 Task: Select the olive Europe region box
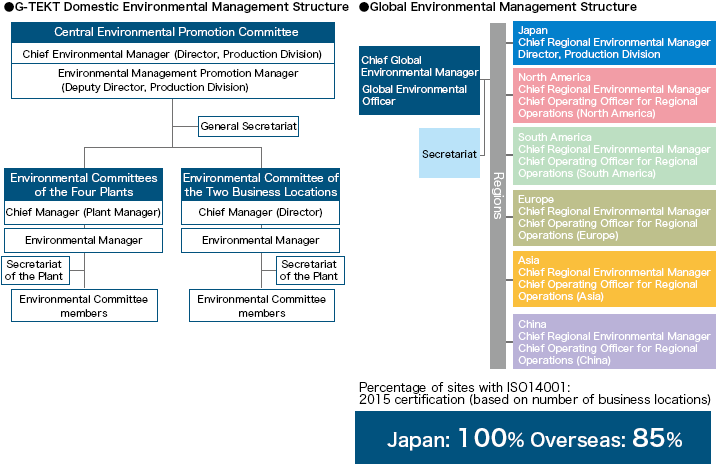tap(614, 218)
